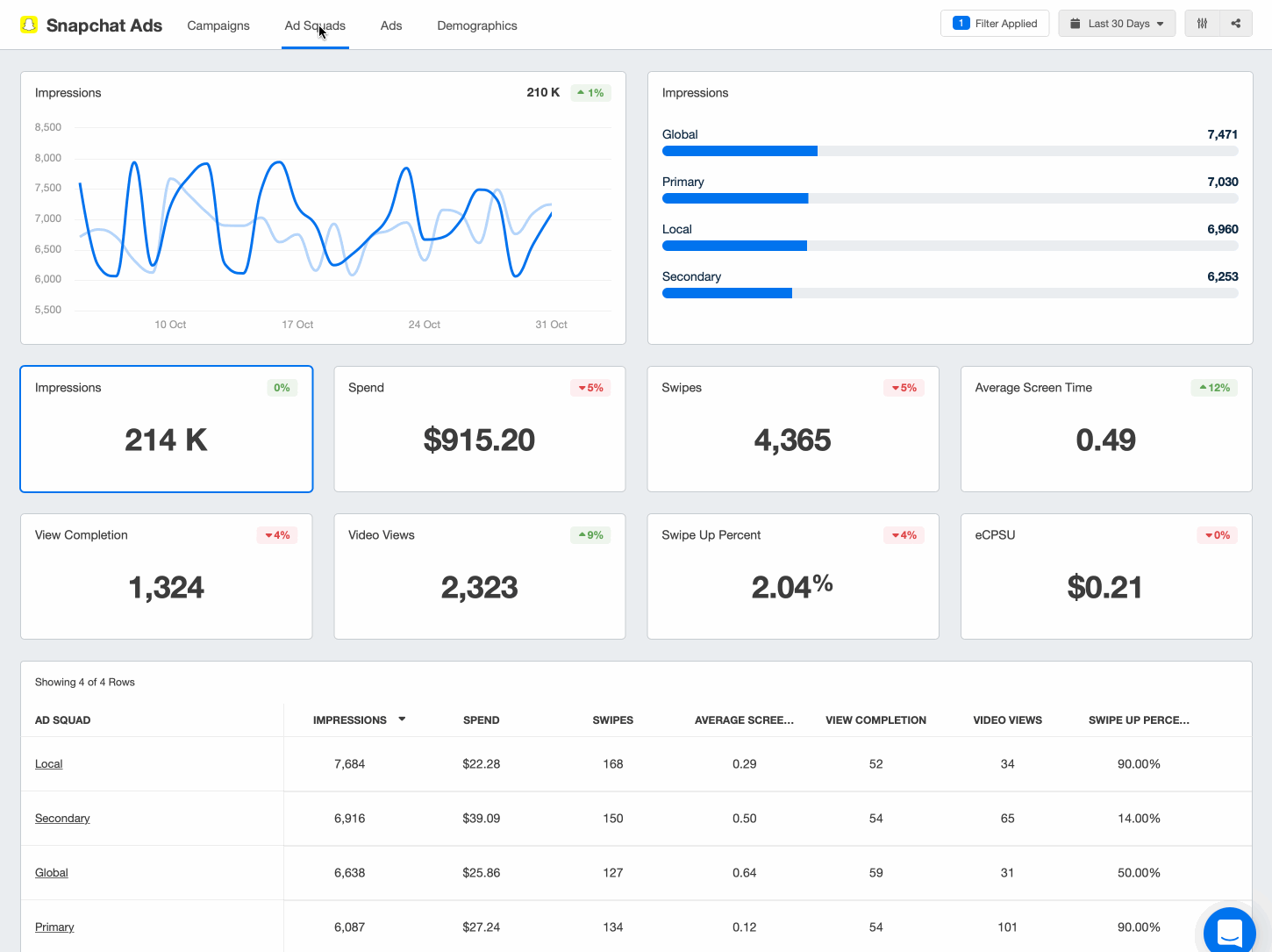Select the Swipes metric card
This screenshot has height=952, width=1272.
click(792, 429)
